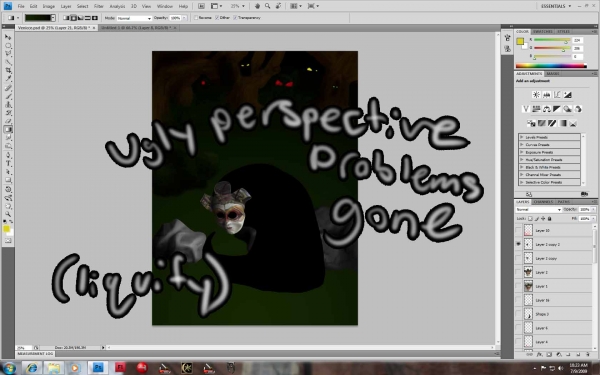
Task: Toggle the Dither checkbox
Action: 217,18
